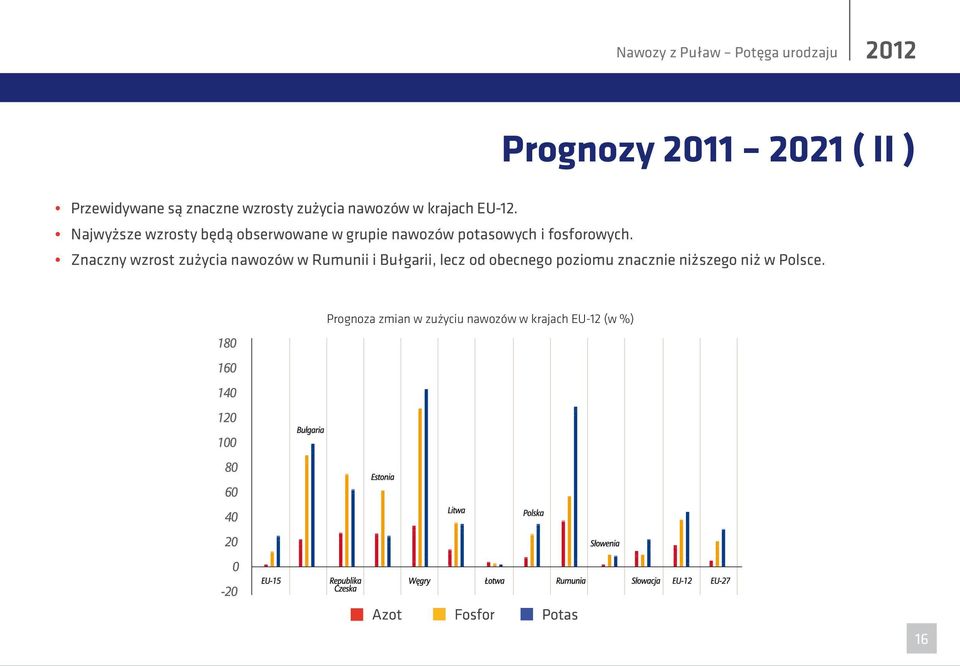The width and height of the screenshot is (960, 666).
Task: Click the 'Republika Czeska' axis label
Action: click(x=345, y=585)
